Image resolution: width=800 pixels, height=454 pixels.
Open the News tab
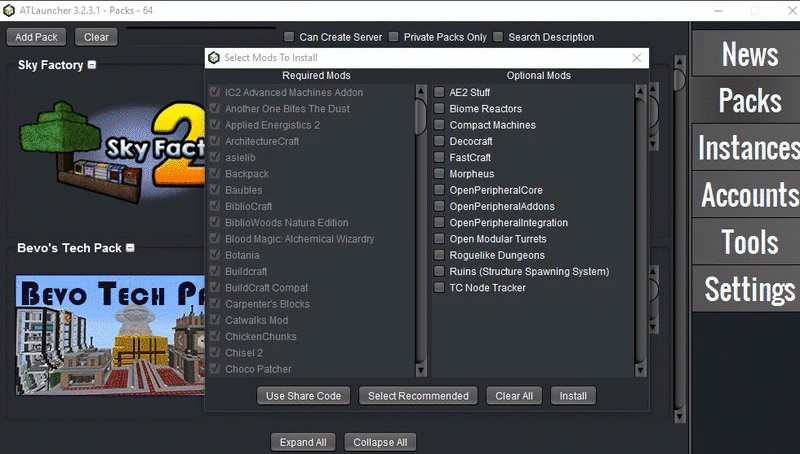pos(746,54)
